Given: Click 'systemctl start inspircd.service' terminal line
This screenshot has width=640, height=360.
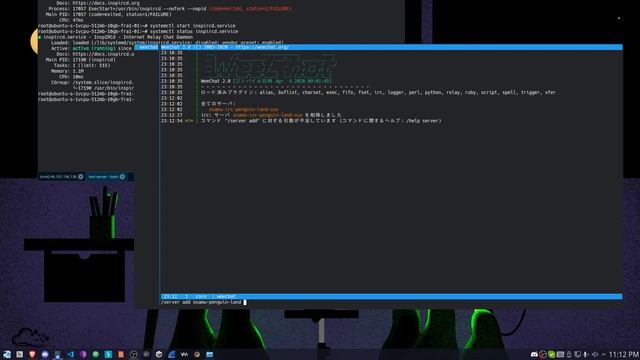Looking at the screenshot, I should pyautogui.click(x=193, y=26).
